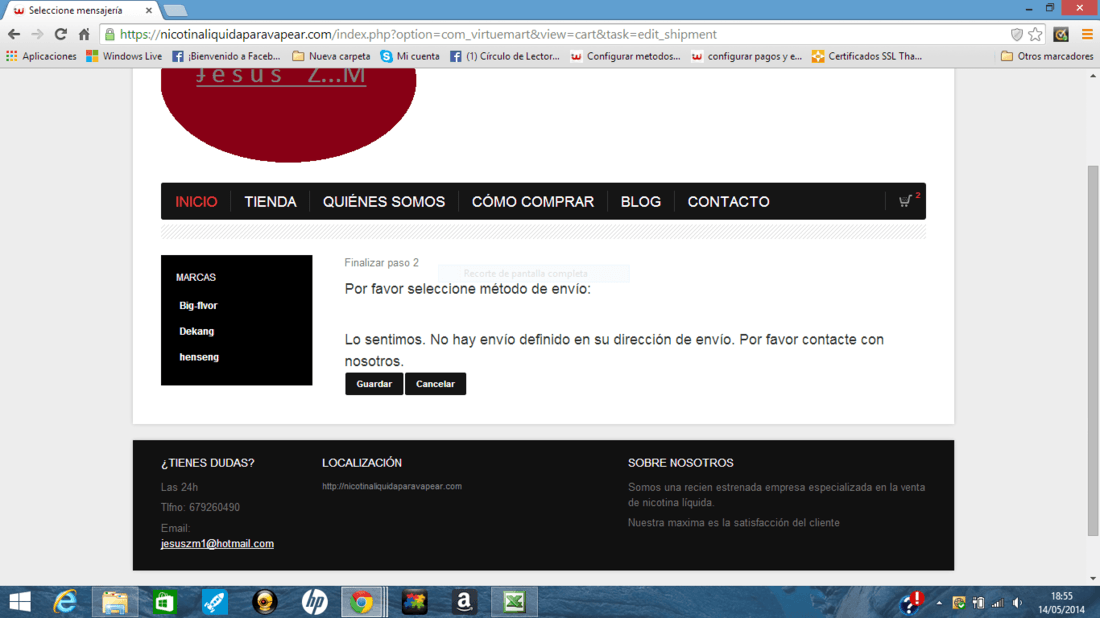1100x618 pixels.
Task: Click the 'Finalizar paso 2' text
Action: (x=382, y=262)
